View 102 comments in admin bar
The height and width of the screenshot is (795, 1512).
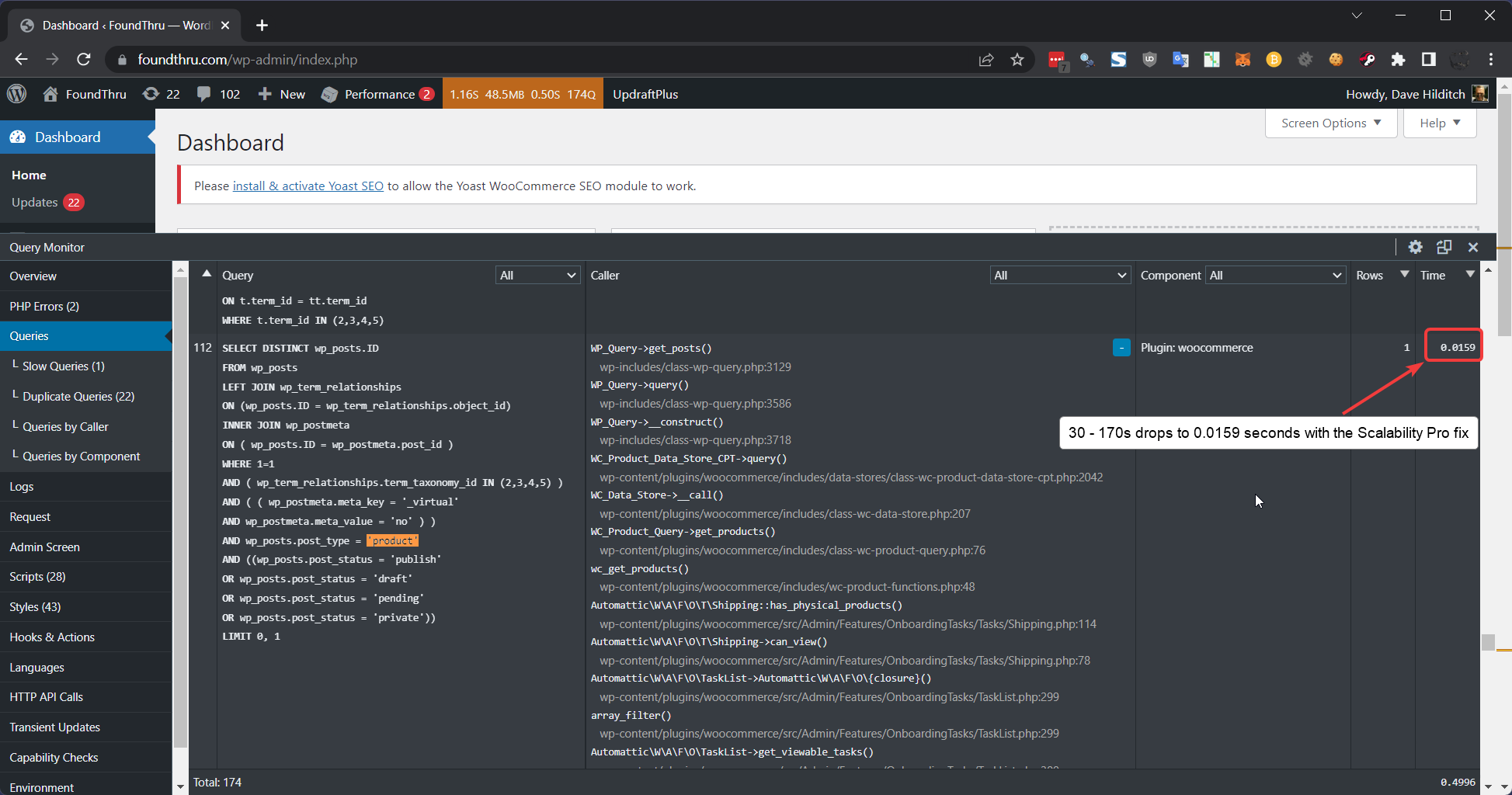[218, 94]
